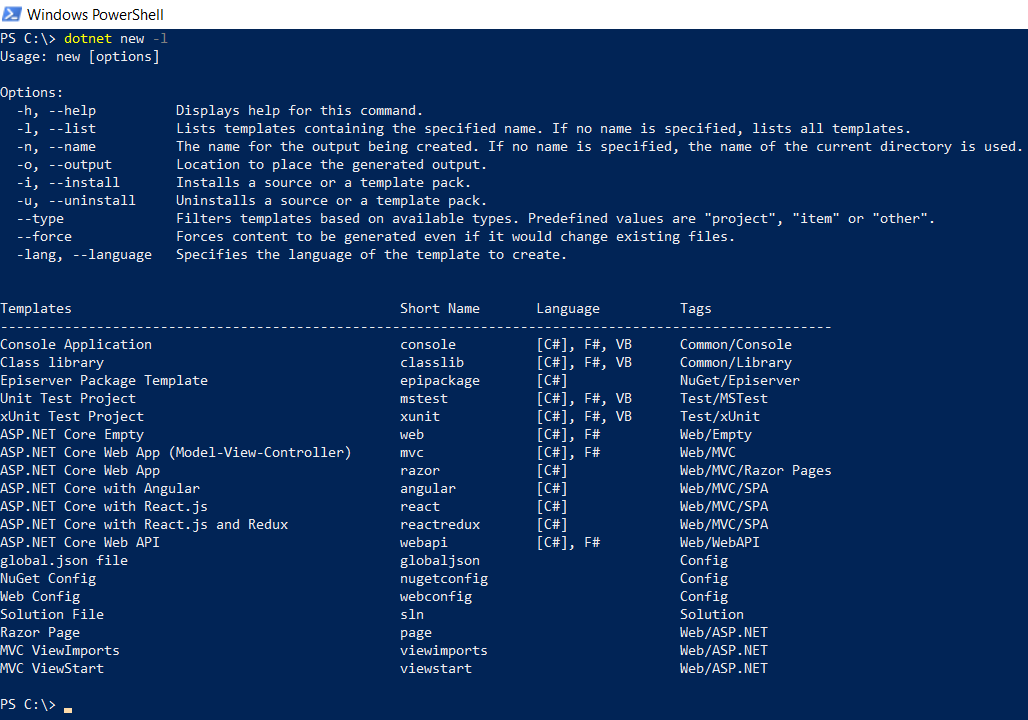Click the 'razor' short name
The image size is (1028, 720).
(420, 470)
